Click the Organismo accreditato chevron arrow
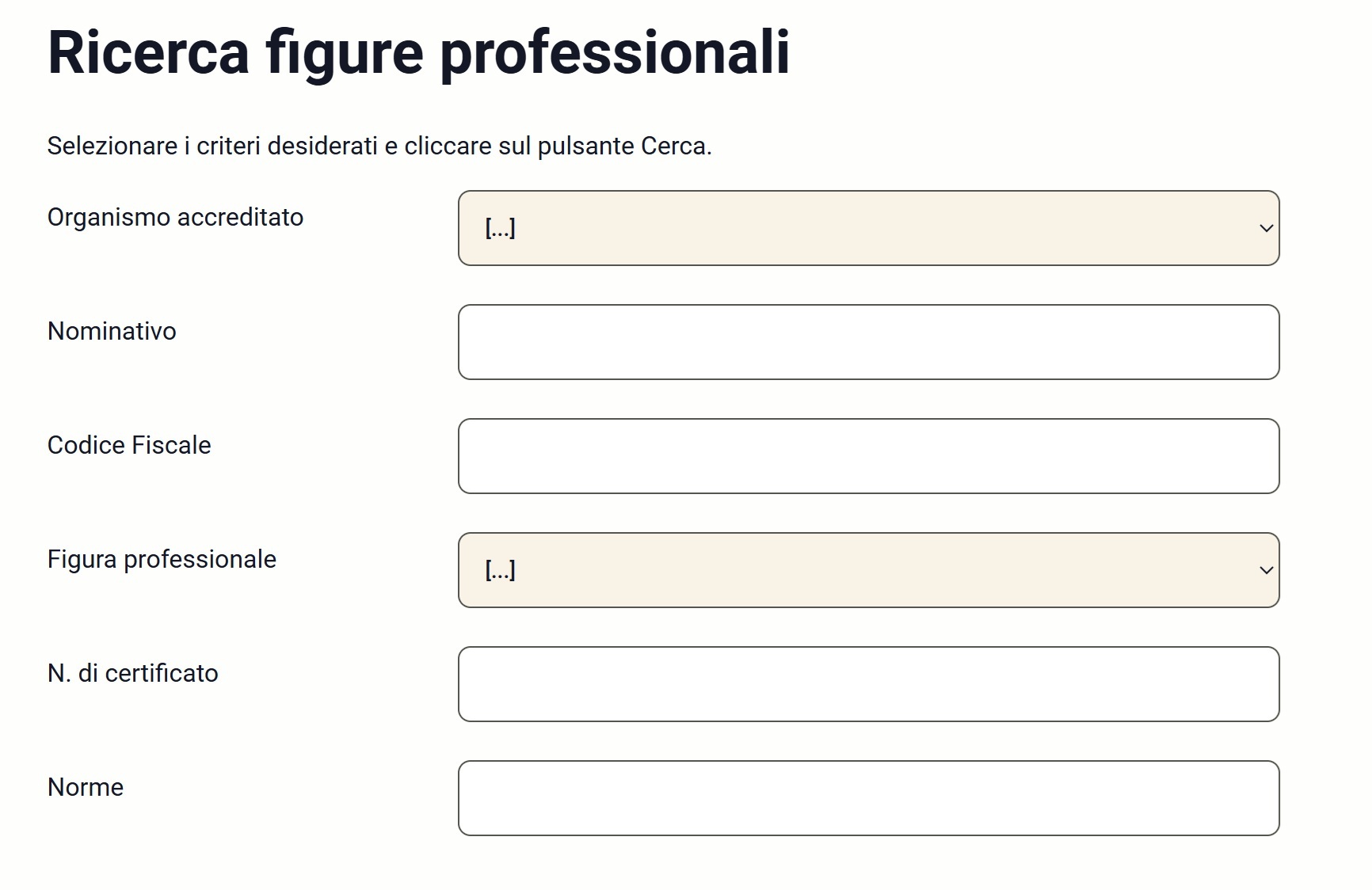The width and height of the screenshot is (1372, 890). (x=1266, y=228)
